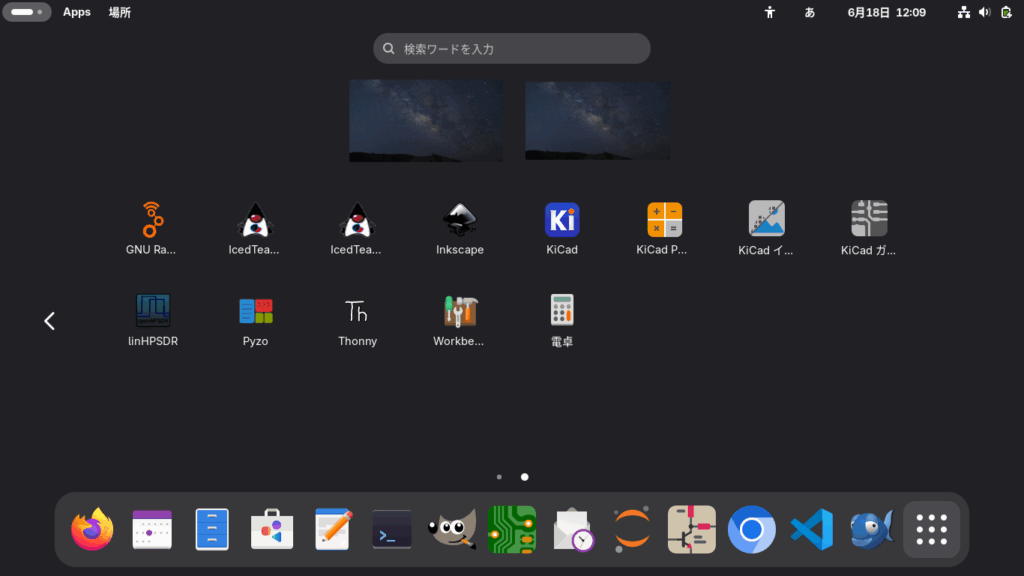Click the Activities pill in the top bar
The width and height of the screenshot is (1024, 576).
point(27,12)
